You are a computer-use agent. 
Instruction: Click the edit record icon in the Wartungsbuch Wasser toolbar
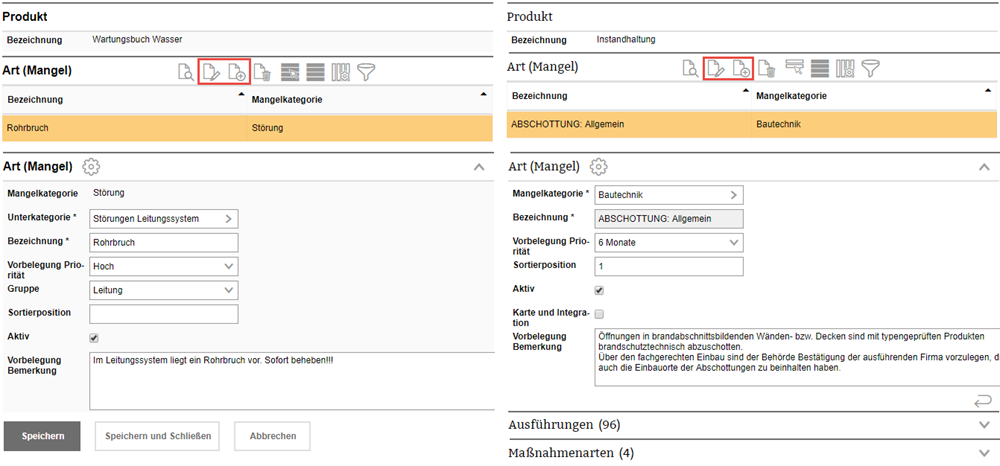click(x=211, y=72)
